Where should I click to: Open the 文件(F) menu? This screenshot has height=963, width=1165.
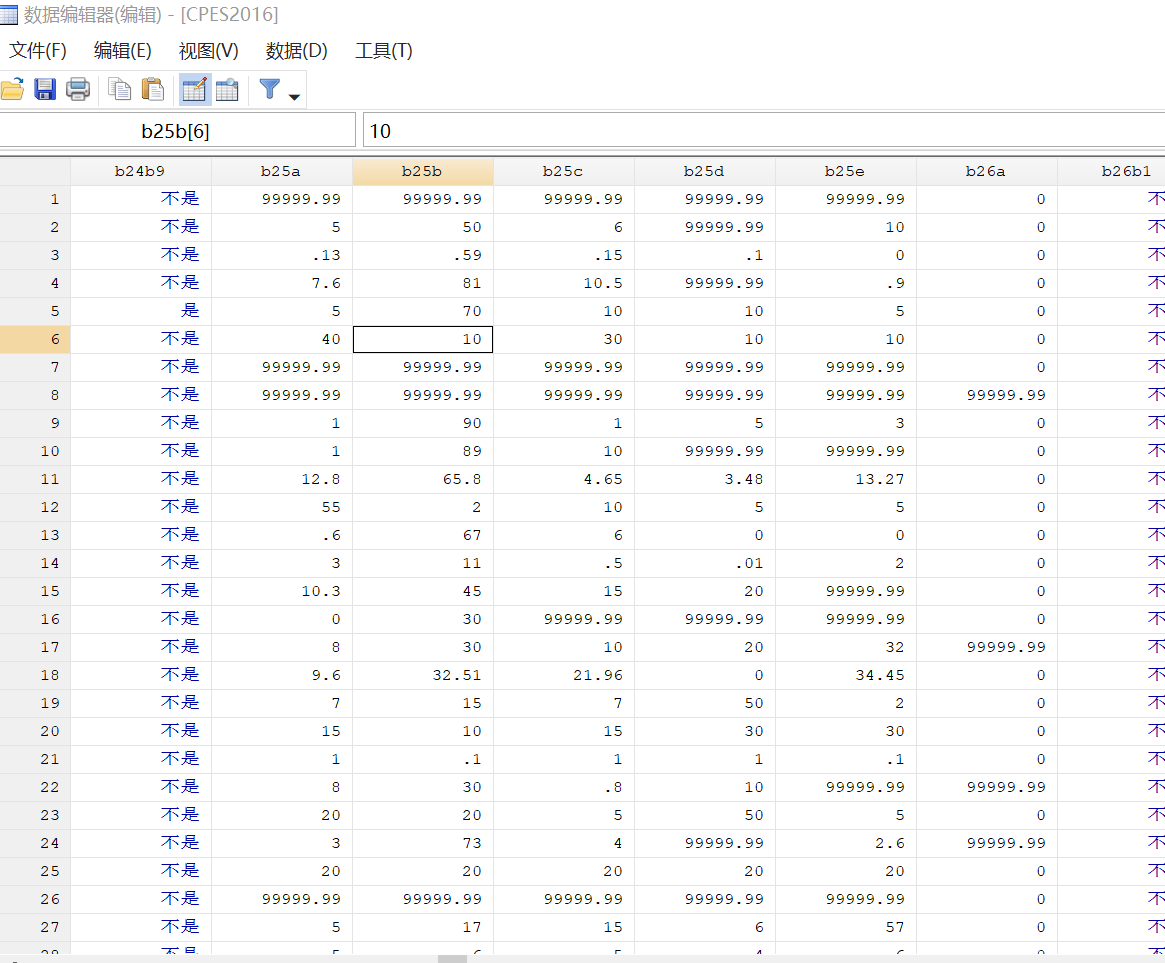click(x=38, y=51)
